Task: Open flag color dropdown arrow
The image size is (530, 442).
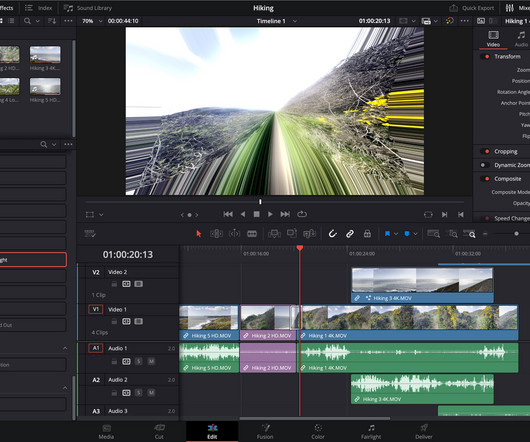Action: [396, 234]
